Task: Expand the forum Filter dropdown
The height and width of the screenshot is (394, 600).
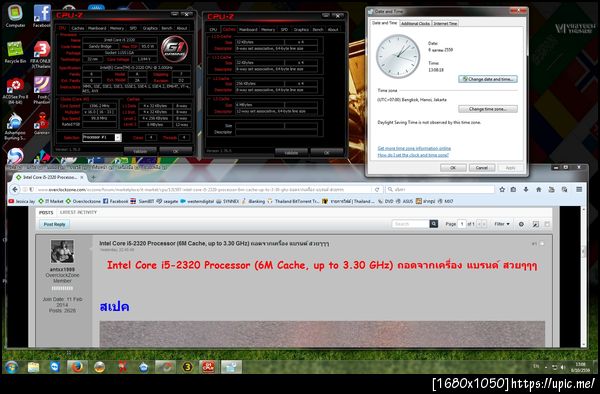Action: pos(502,224)
